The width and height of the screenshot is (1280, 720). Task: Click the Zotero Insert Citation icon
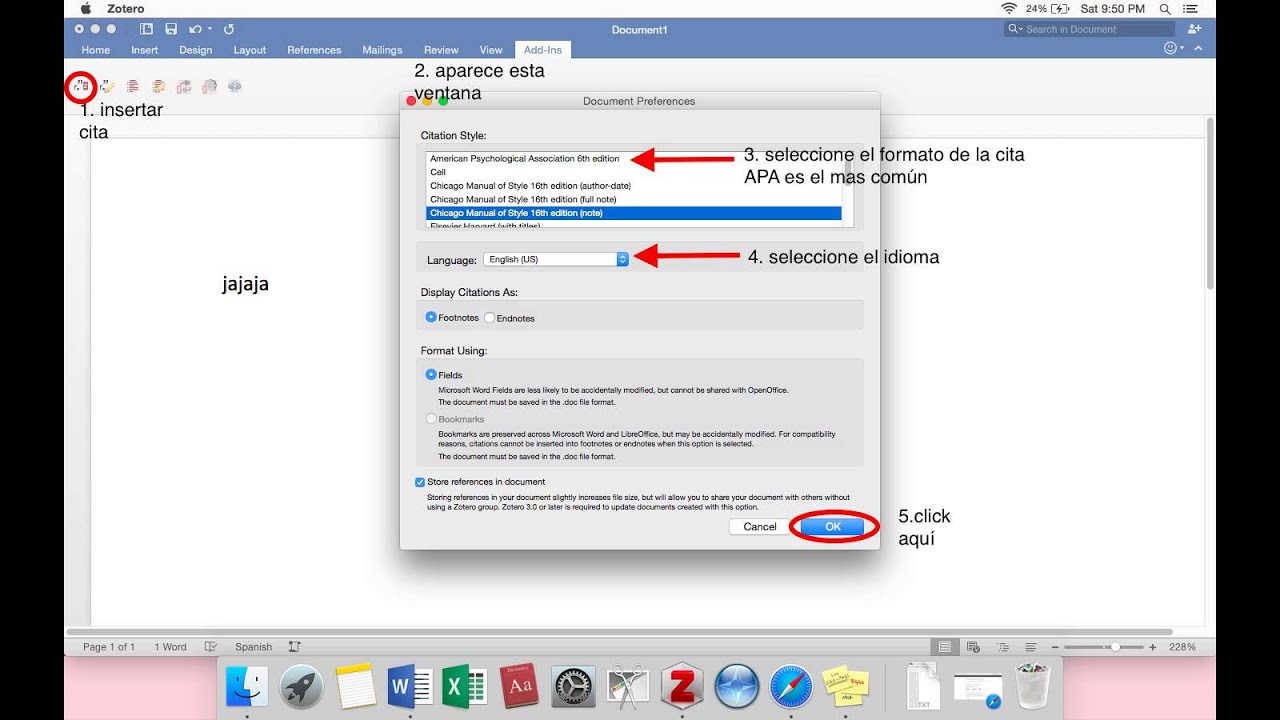tap(81, 87)
